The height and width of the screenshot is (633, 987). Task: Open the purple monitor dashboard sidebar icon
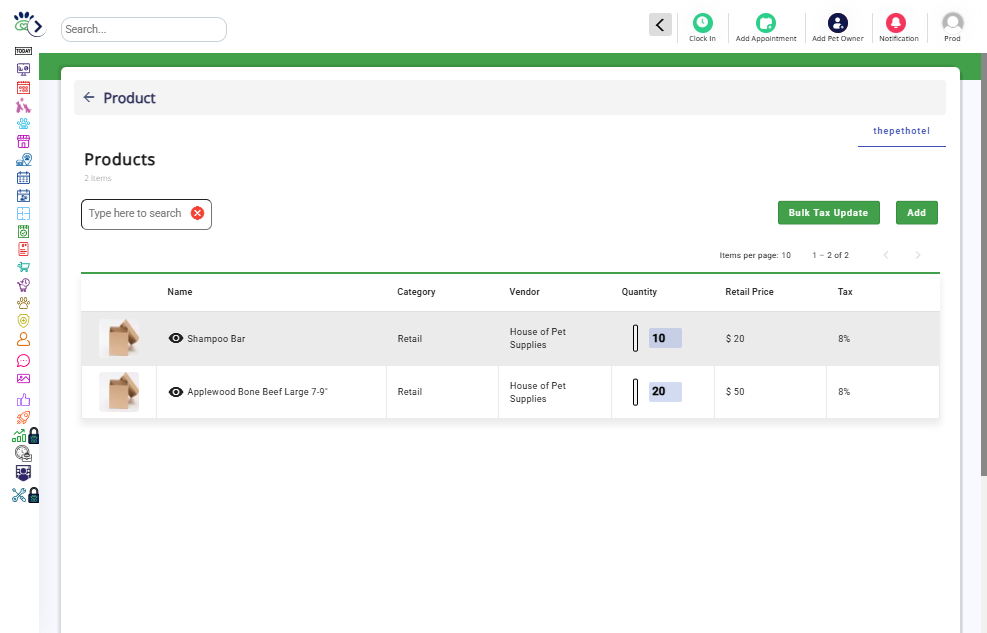click(23, 69)
